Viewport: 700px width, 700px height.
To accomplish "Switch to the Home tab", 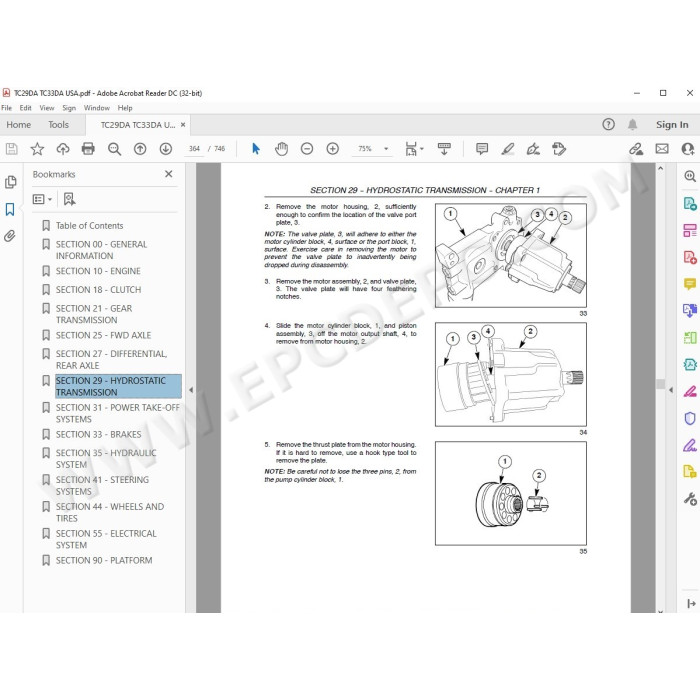I will [19, 125].
